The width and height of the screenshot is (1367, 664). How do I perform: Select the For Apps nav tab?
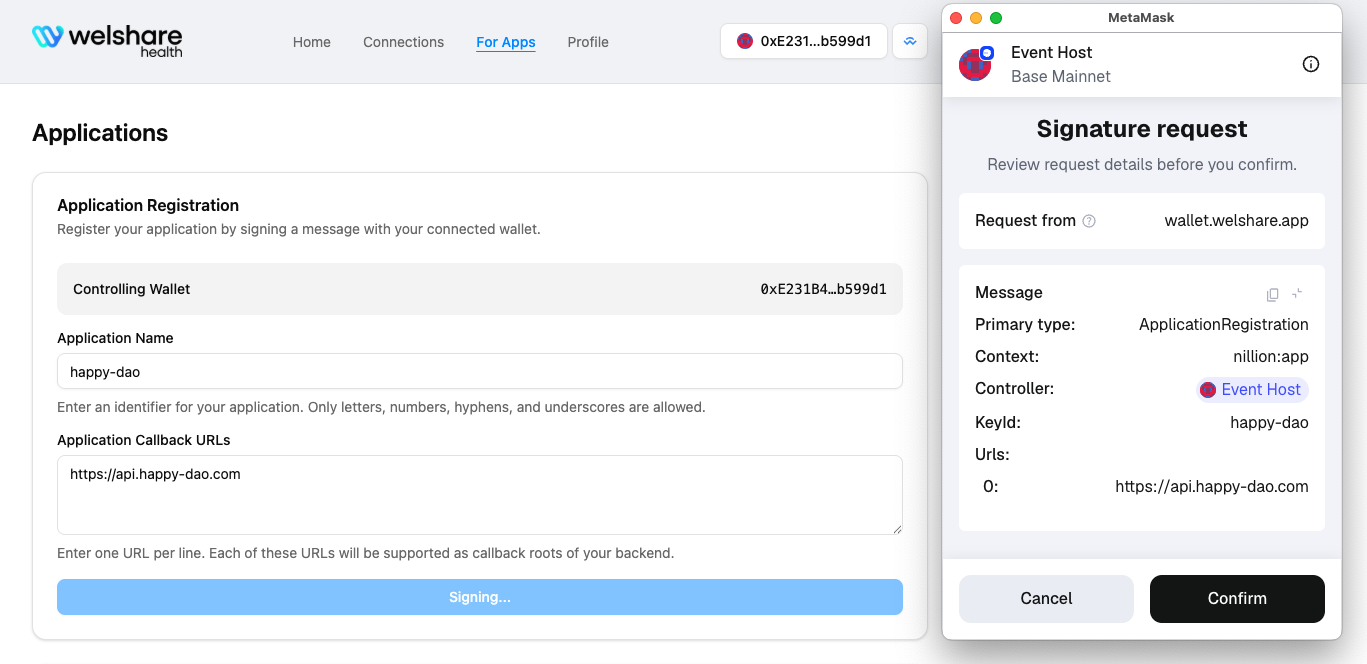[505, 42]
